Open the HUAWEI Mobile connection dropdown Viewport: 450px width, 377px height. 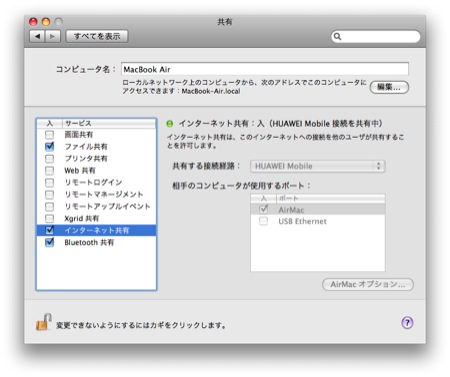click(318, 166)
